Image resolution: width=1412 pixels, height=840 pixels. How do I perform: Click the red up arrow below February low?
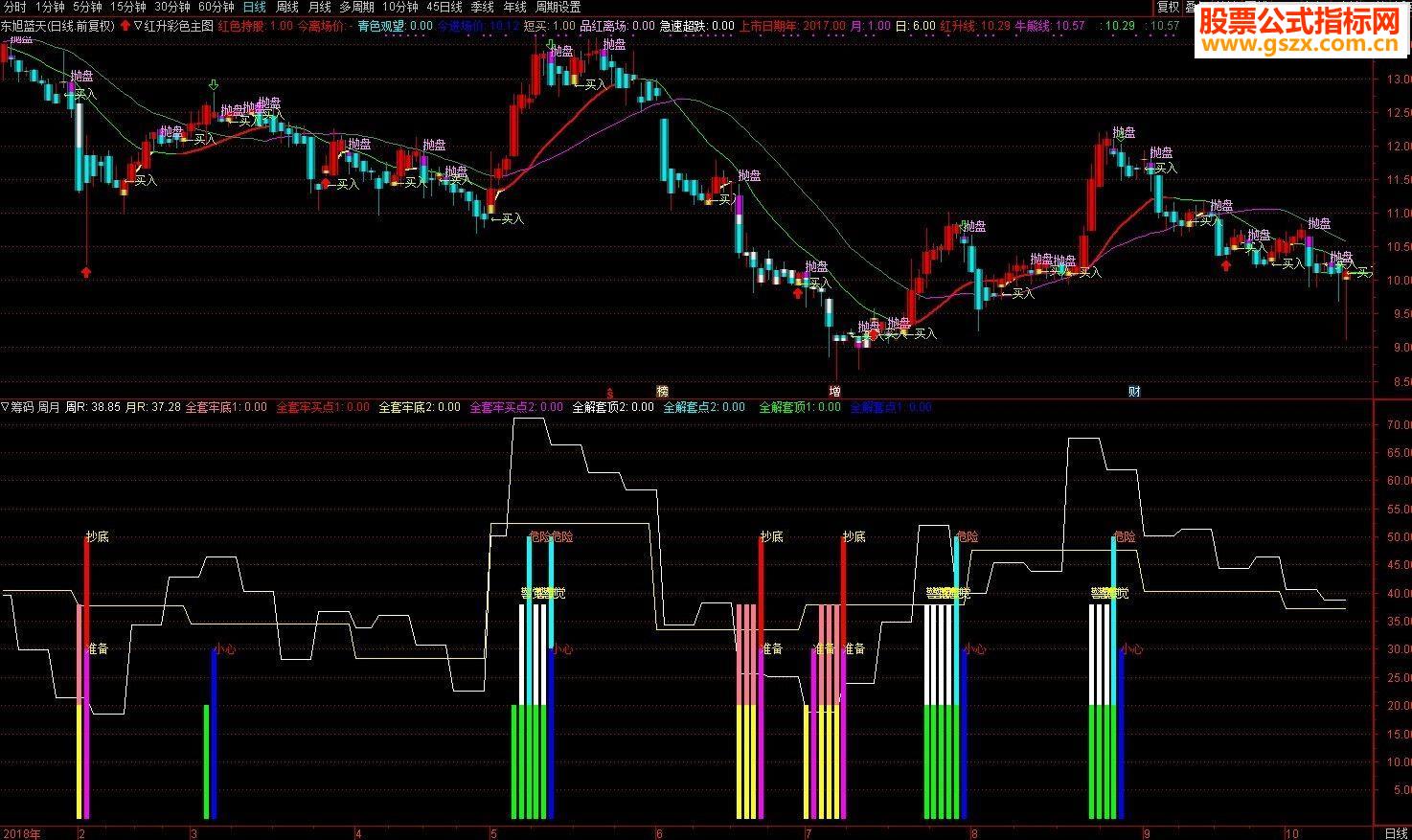86,273
